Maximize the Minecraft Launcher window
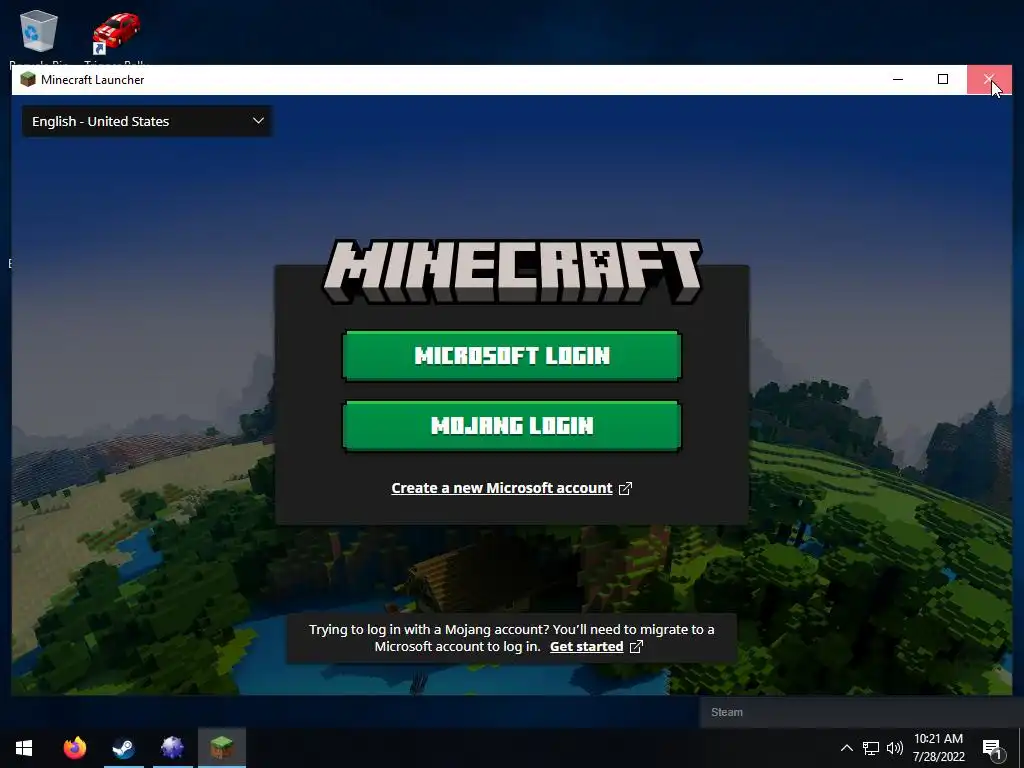 [x=943, y=79]
